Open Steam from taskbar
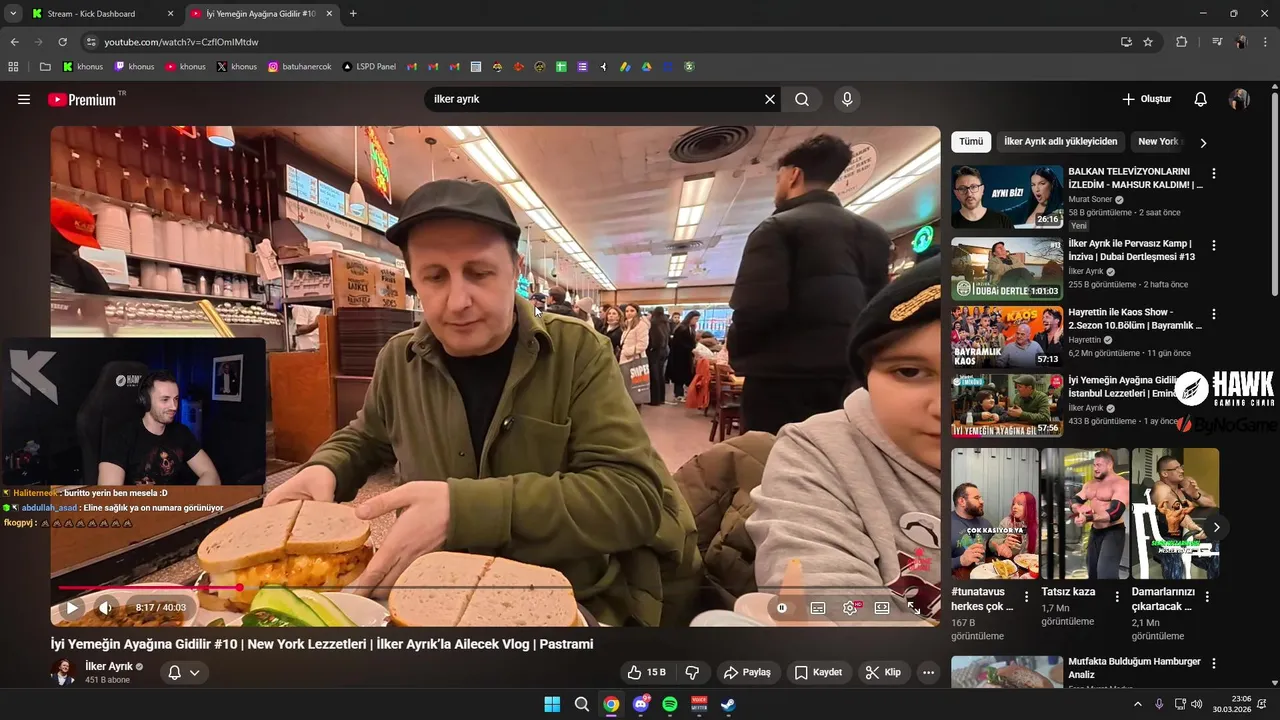The image size is (1280, 720). (729, 704)
